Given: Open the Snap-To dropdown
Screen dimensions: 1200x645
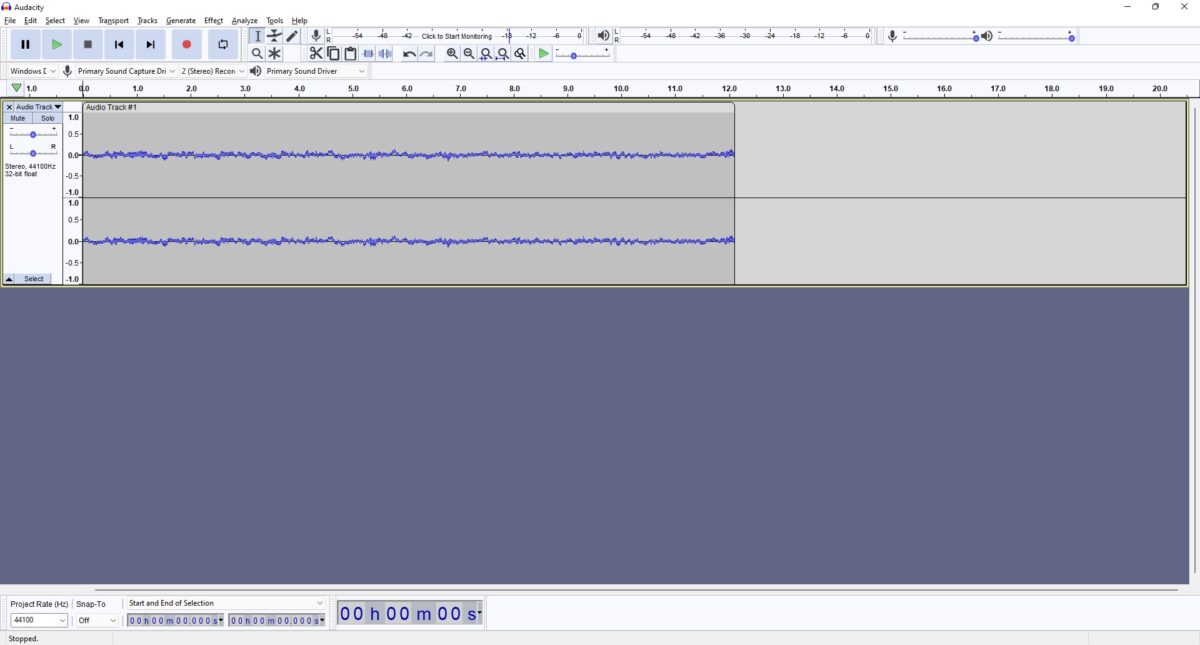Looking at the screenshot, I should coord(96,620).
